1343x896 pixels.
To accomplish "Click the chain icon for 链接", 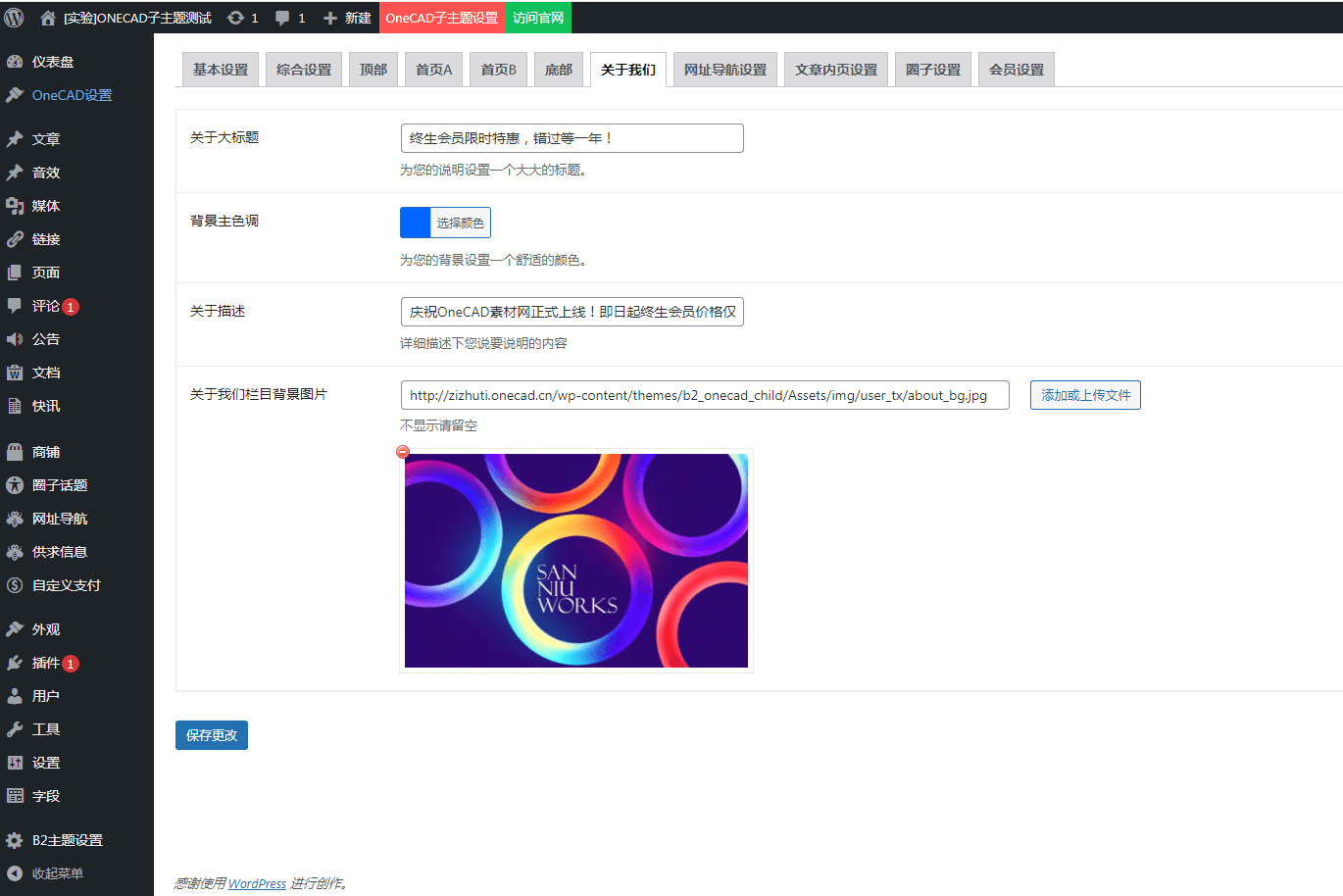I will coord(15,239).
